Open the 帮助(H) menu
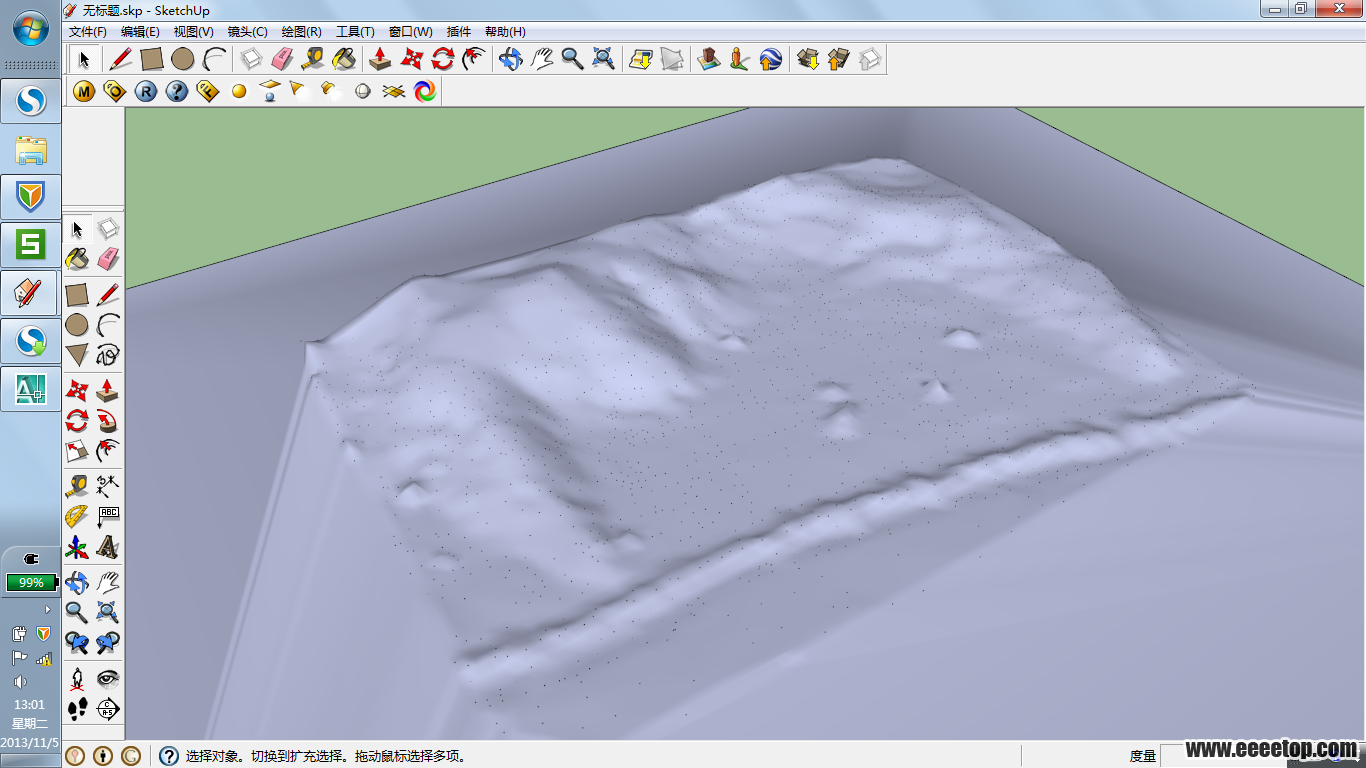 pyautogui.click(x=505, y=32)
